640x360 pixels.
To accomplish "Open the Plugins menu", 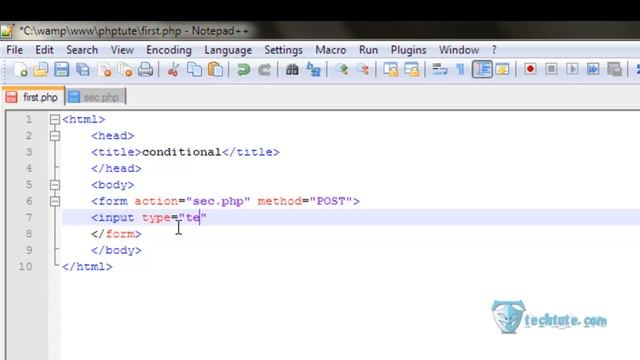I will [x=408, y=50].
